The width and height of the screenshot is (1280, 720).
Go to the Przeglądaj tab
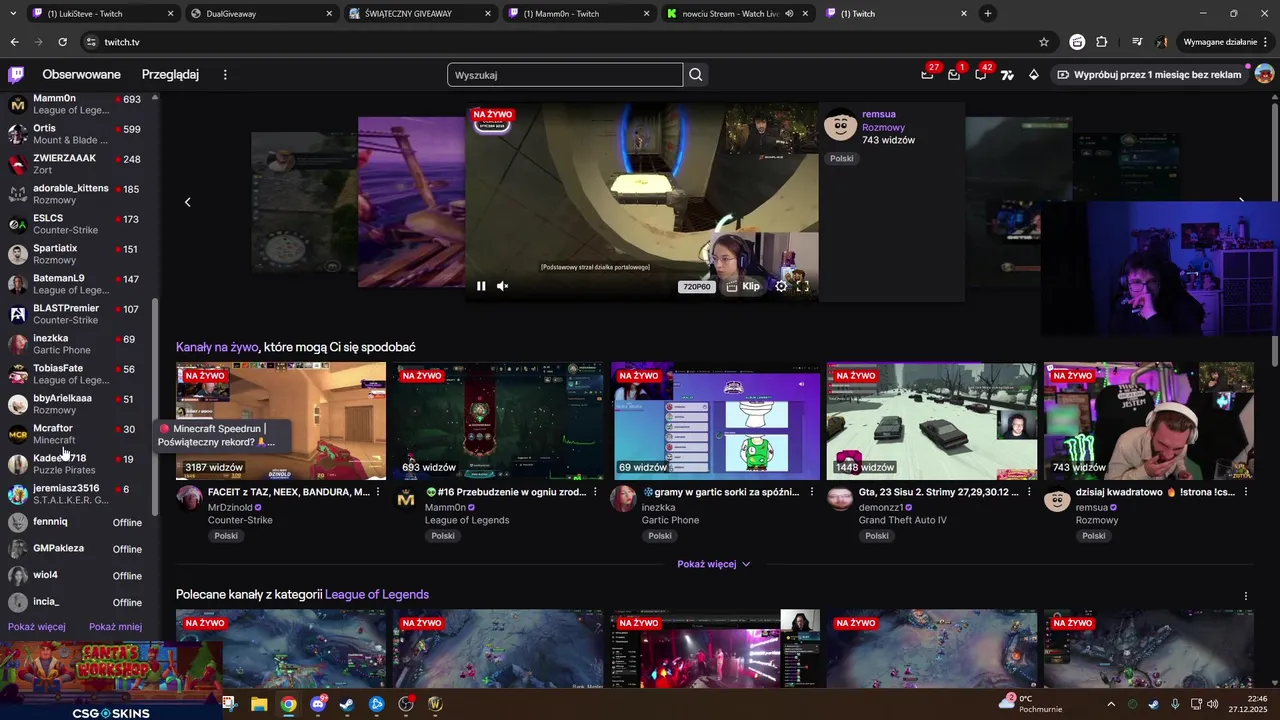pyautogui.click(x=170, y=75)
